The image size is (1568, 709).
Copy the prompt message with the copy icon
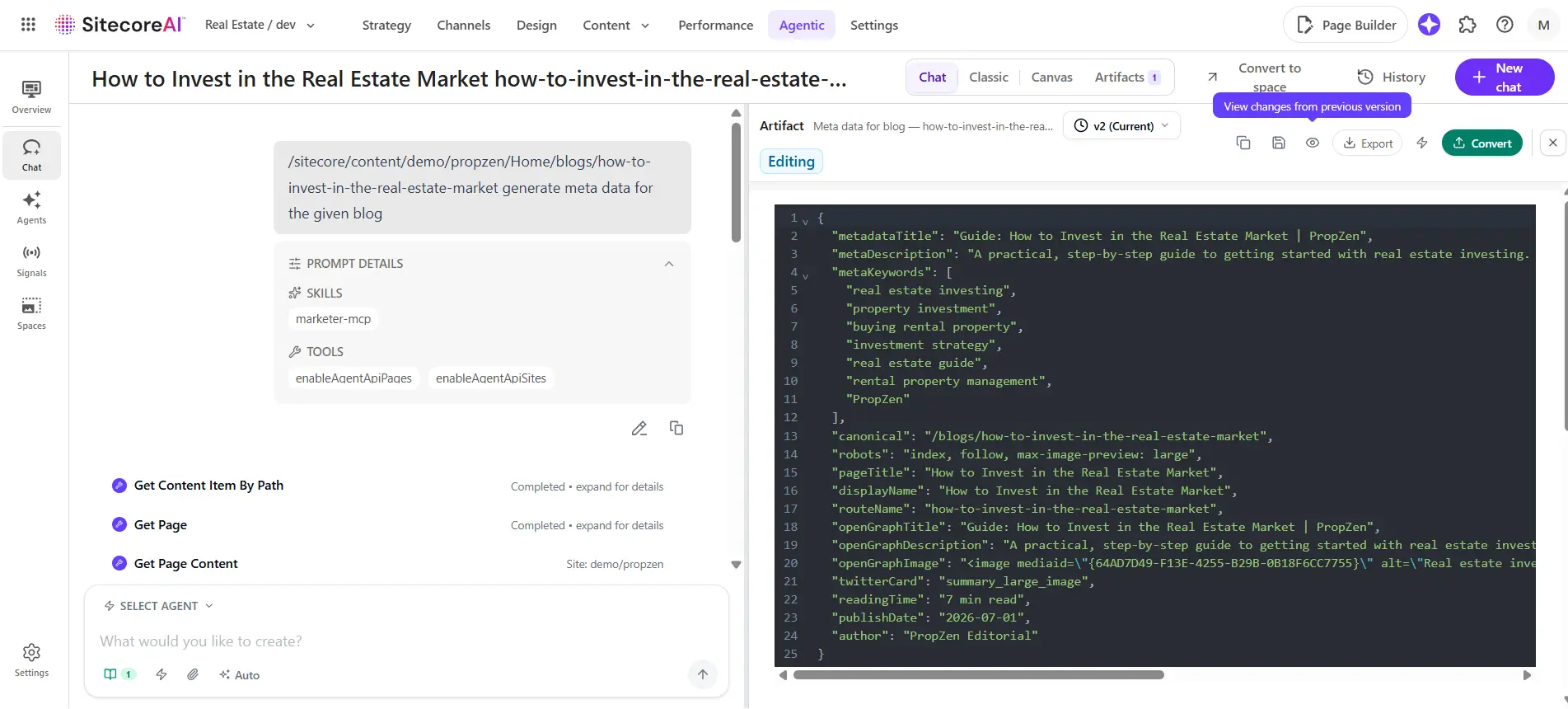click(x=676, y=428)
